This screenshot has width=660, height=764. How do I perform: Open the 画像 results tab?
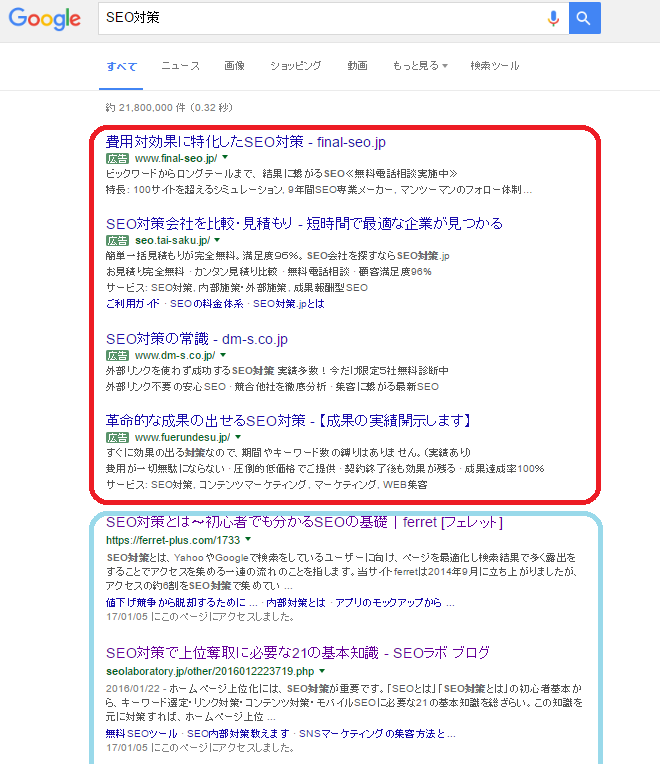pos(234,66)
